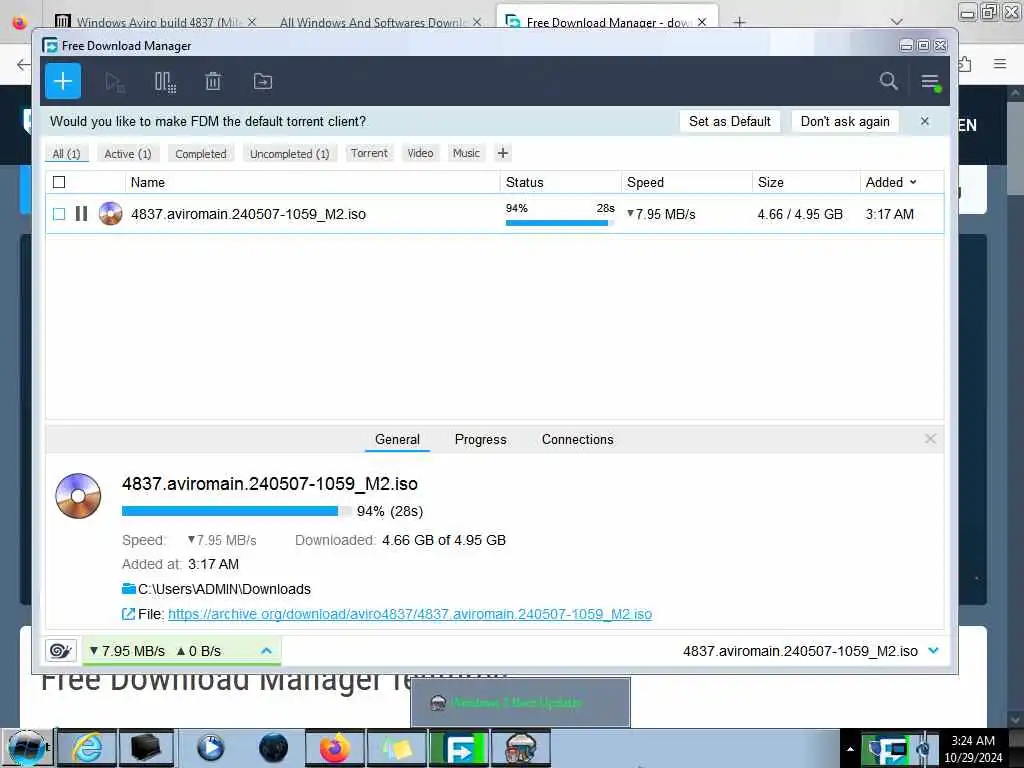The height and width of the screenshot is (768, 1024).
Task: Open Windows Media Player taskbar icon
Action: point(210,748)
